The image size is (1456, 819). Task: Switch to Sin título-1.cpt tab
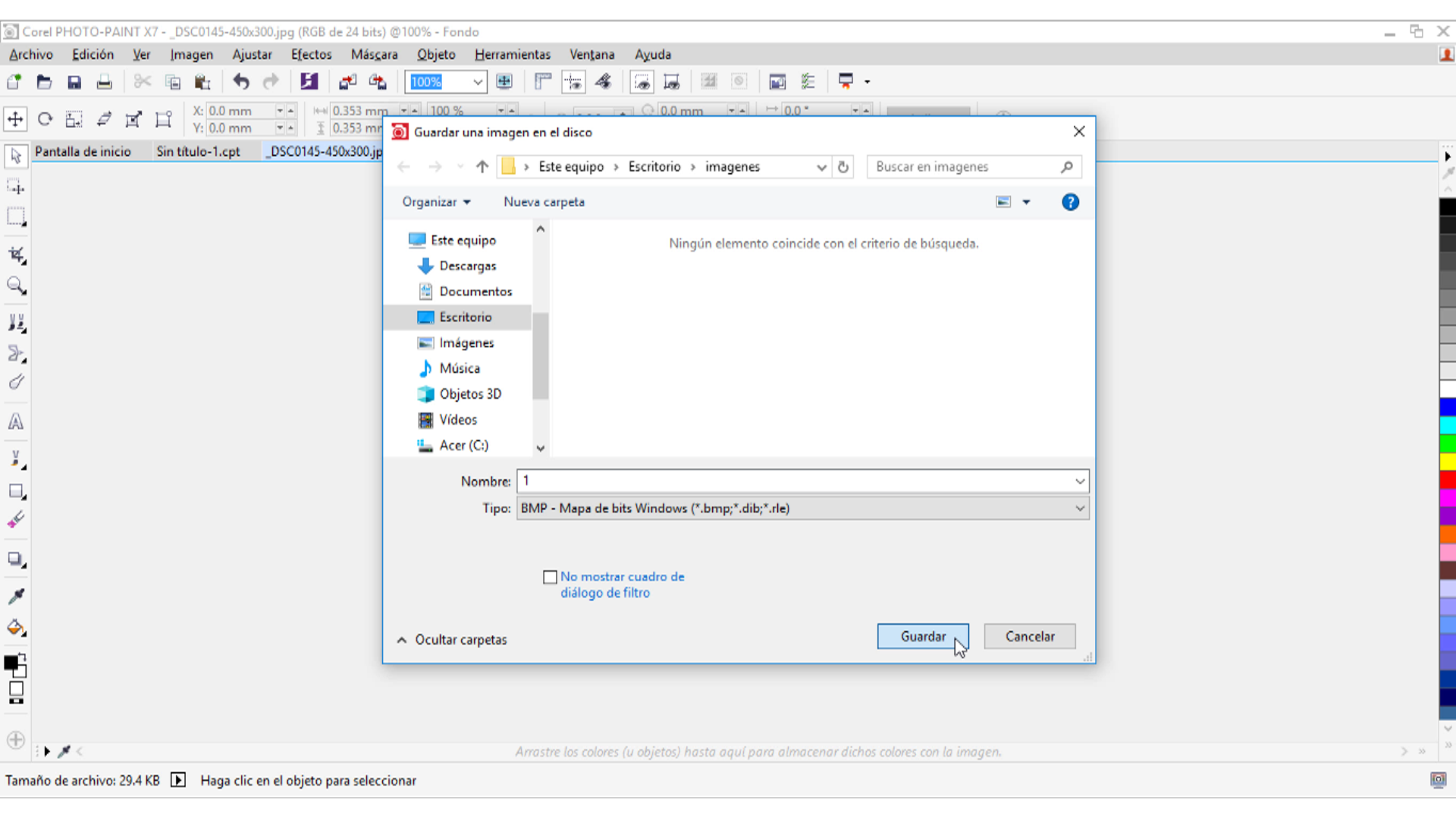(x=198, y=152)
